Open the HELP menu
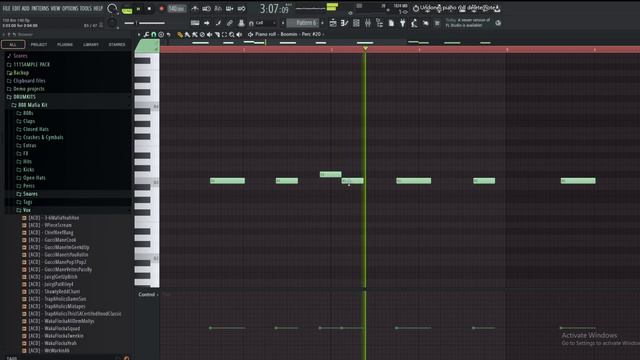Viewport: 640px width, 360px height. pos(98,8)
